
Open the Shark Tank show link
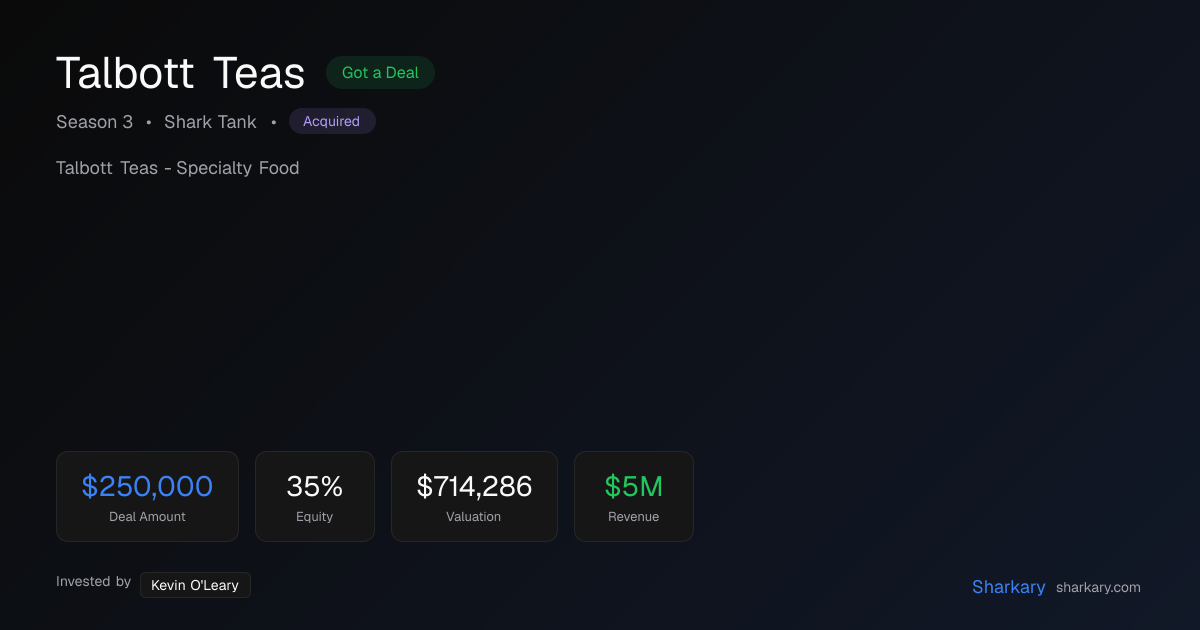[210, 122]
